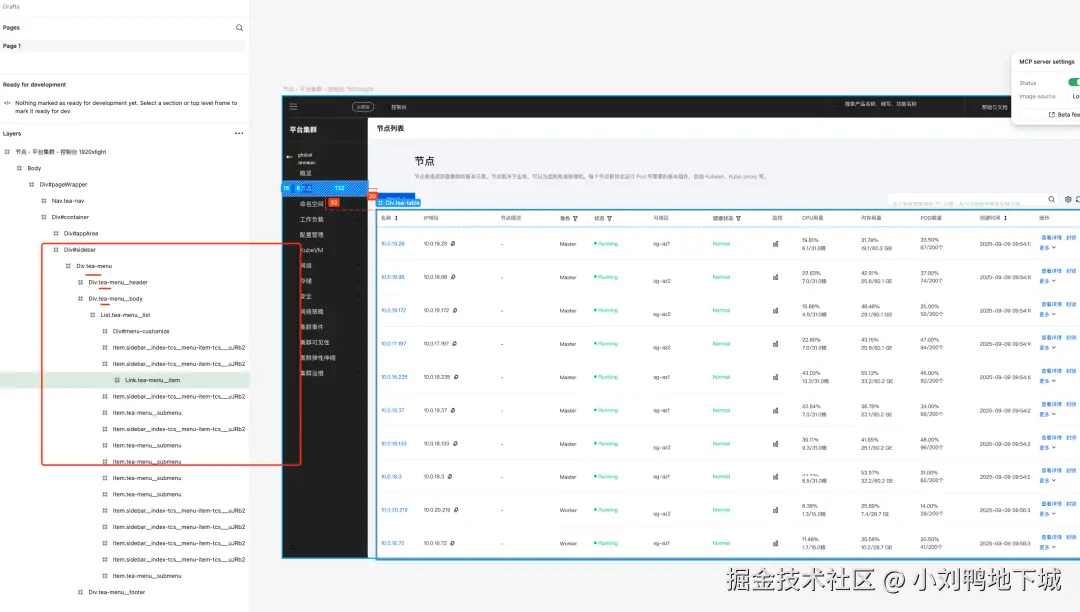1080x612 pixels.
Task: Select the Nav.tea-nav layer
Action: pos(68,201)
